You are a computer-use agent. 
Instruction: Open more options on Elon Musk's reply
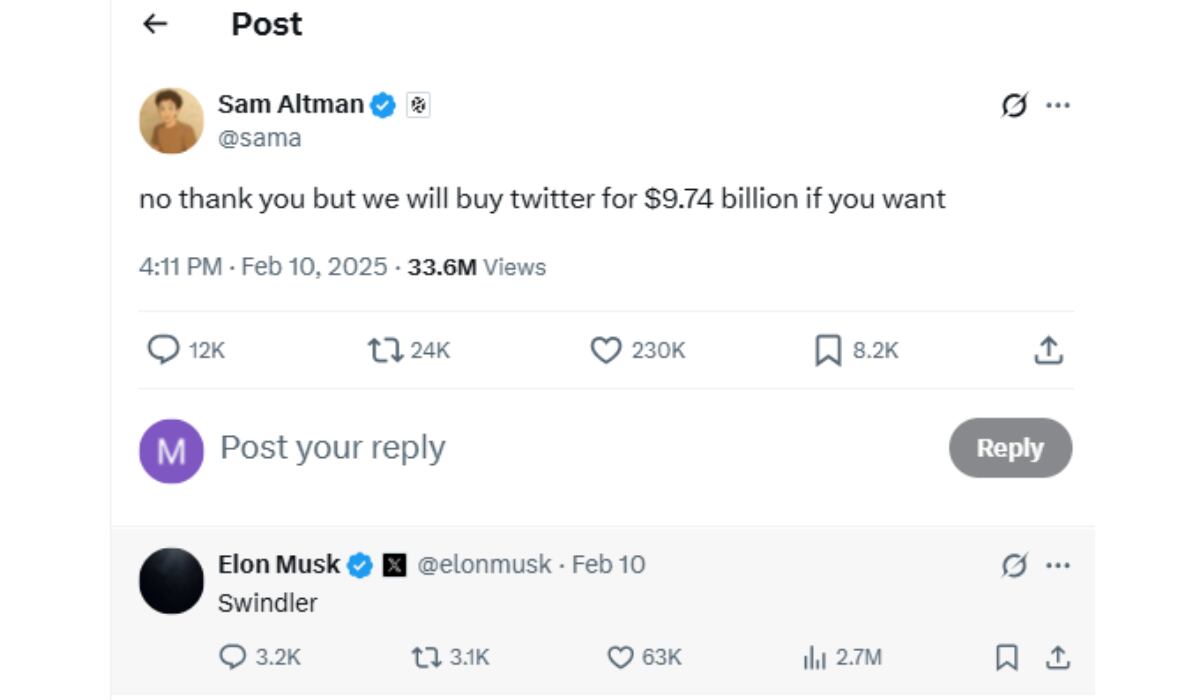(1056, 564)
